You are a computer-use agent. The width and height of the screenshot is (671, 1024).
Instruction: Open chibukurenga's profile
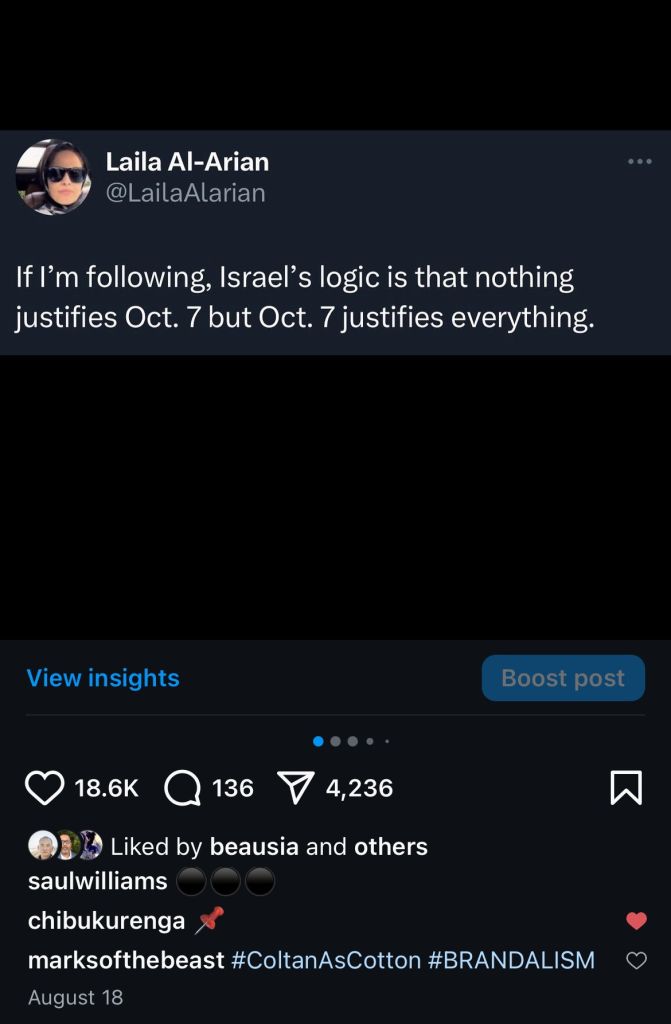point(106,921)
